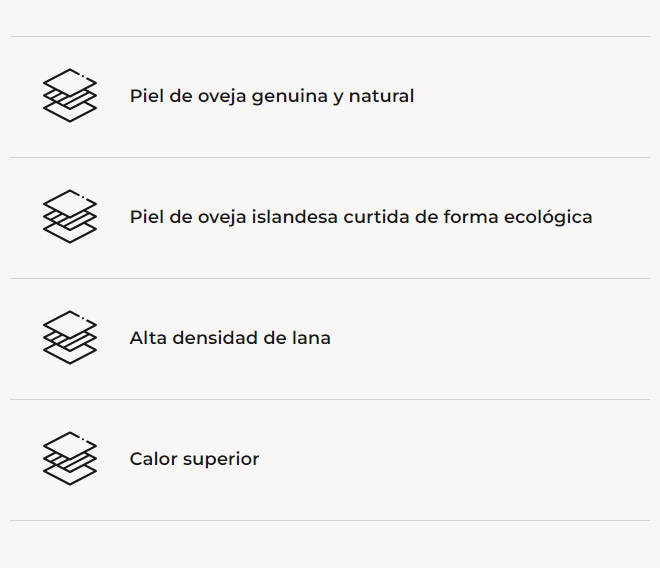The width and height of the screenshot is (660, 568).
Task: Click the layers icon beside "Alta densidad de lana"
Action: [70, 338]
